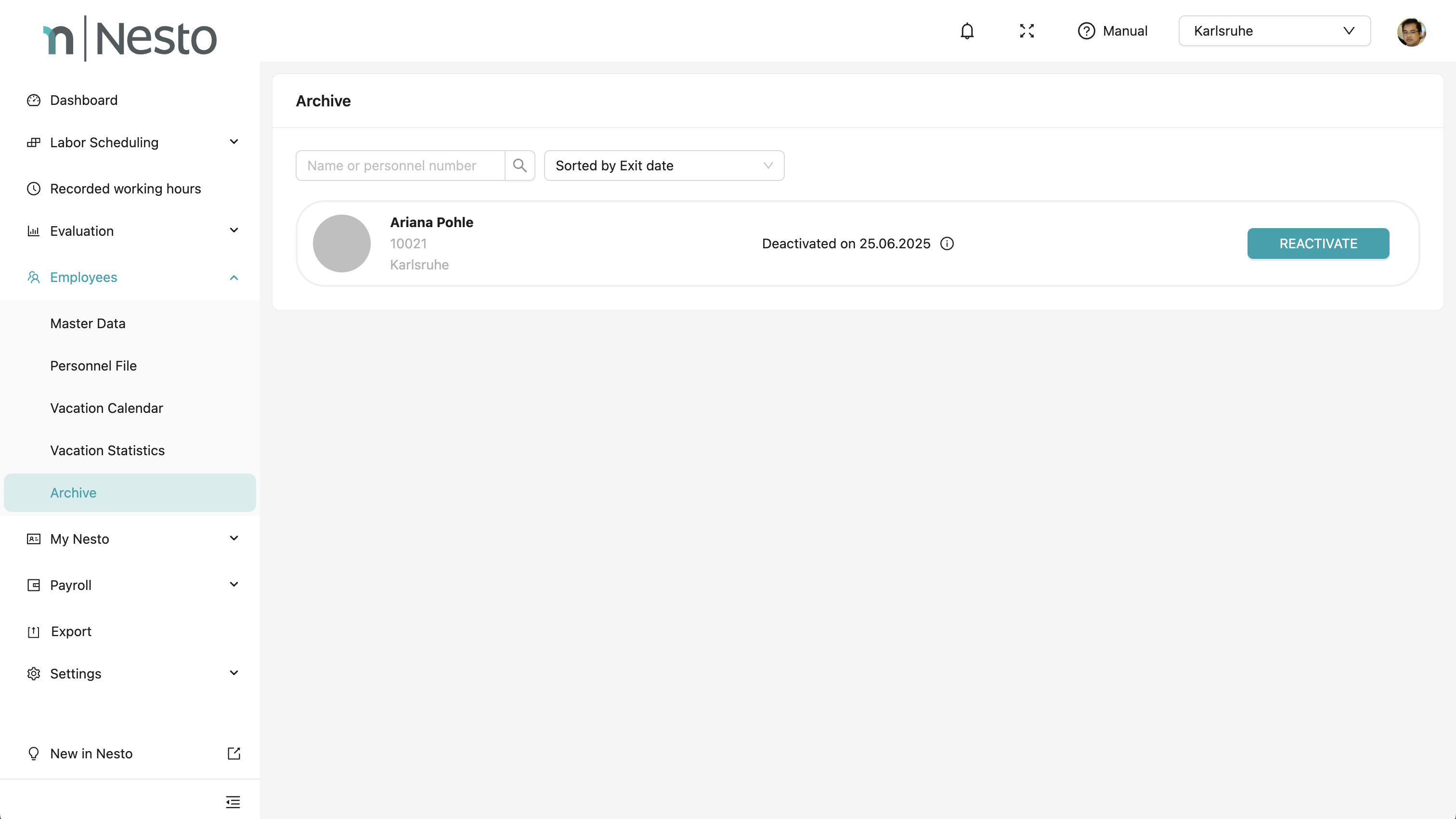Screen dimensions: 1456x819
Task: Open the Karlsruhe location dropdown
Action: pyautogui.click(x=1274, y=31)
